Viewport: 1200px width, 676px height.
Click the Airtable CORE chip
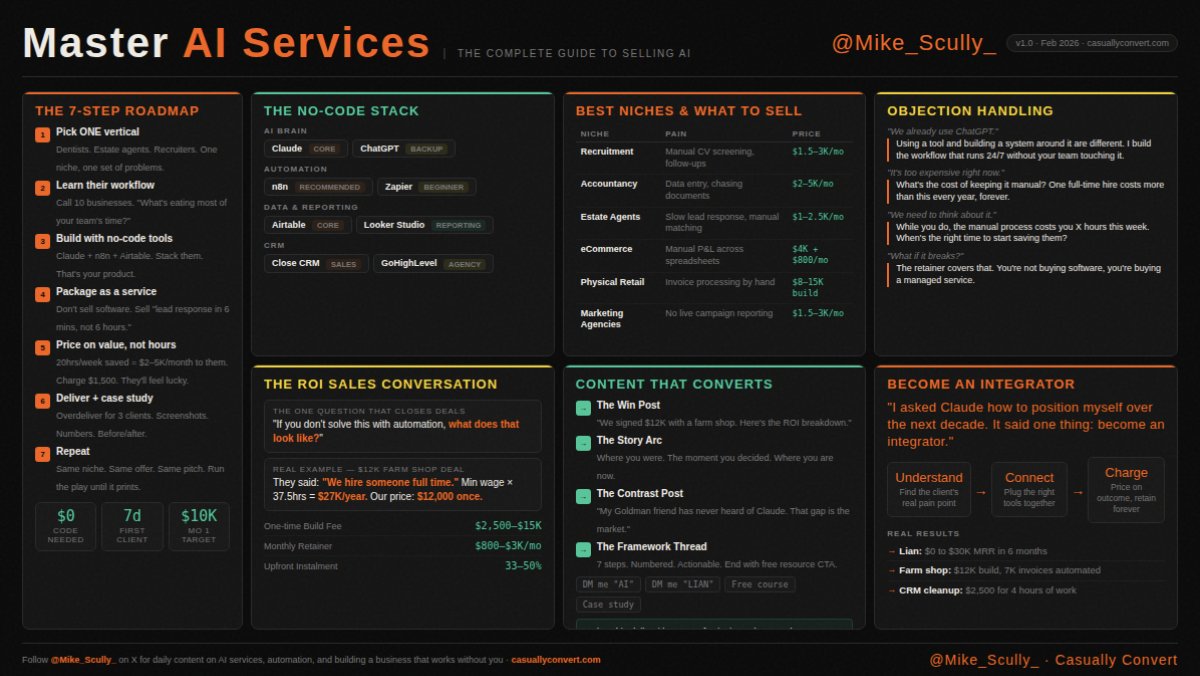click(x=308, y=225)
